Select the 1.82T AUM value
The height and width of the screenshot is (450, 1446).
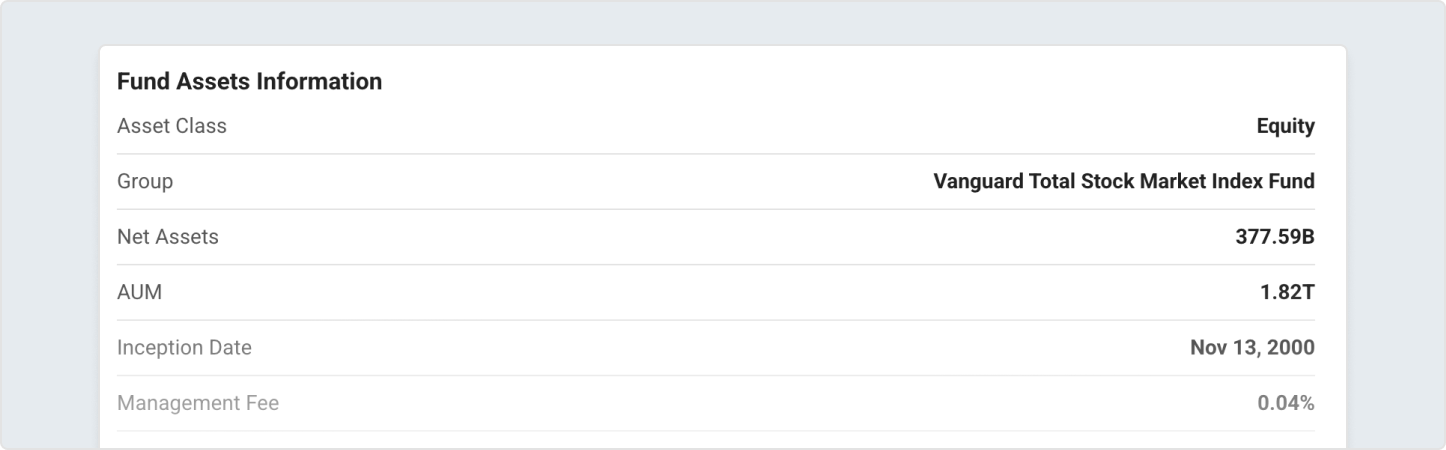(x=1287, y=292)
